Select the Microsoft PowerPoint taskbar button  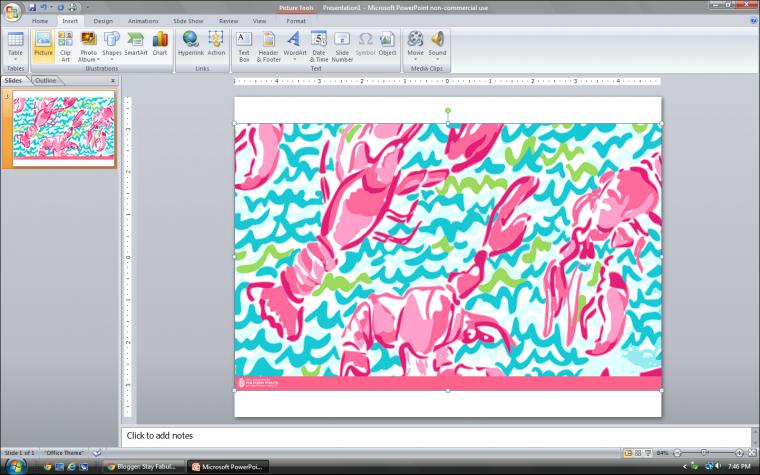point(228,467)
